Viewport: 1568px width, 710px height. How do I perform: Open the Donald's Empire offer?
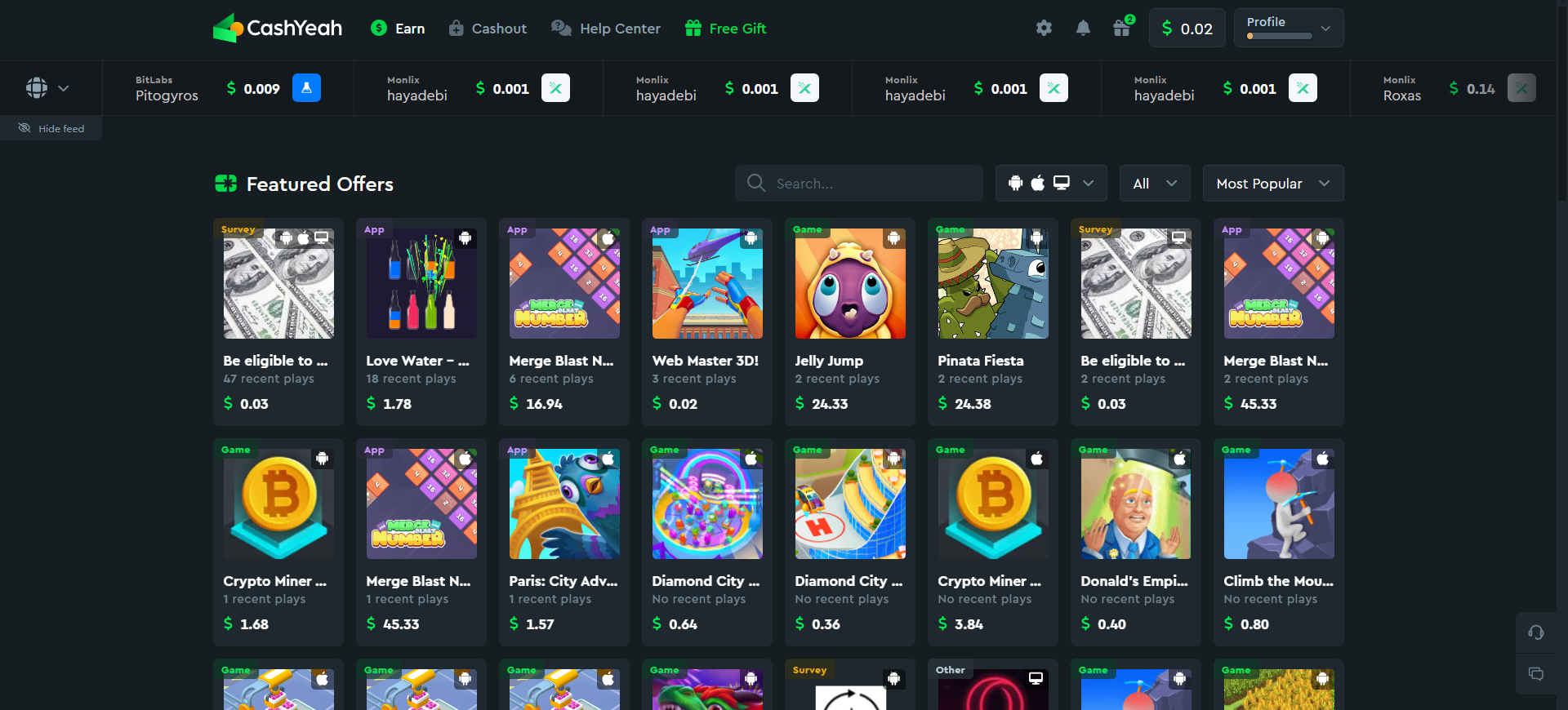pyautogui.click(x=1136, y=542)
